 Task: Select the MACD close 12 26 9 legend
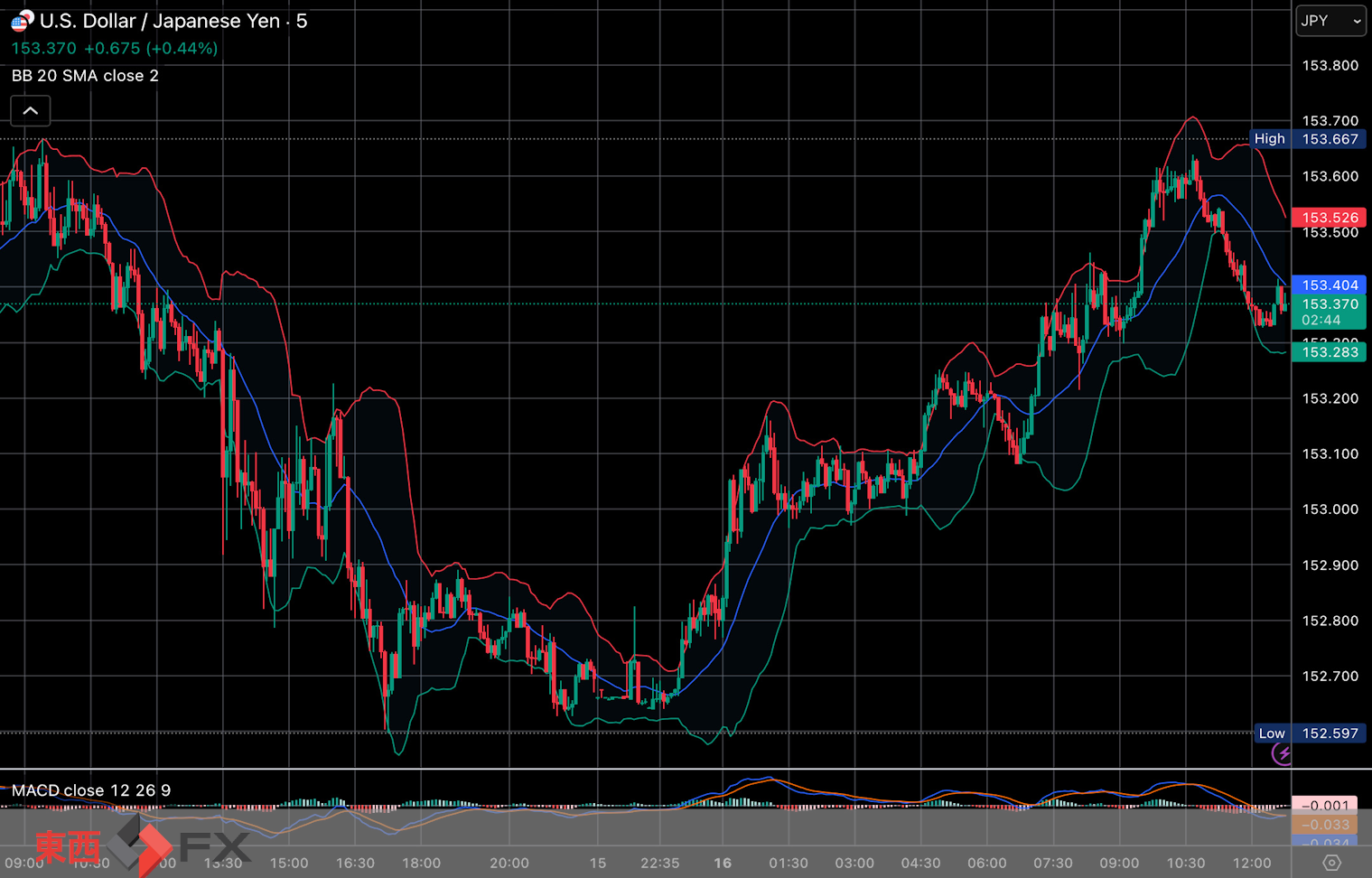[90, 790]
